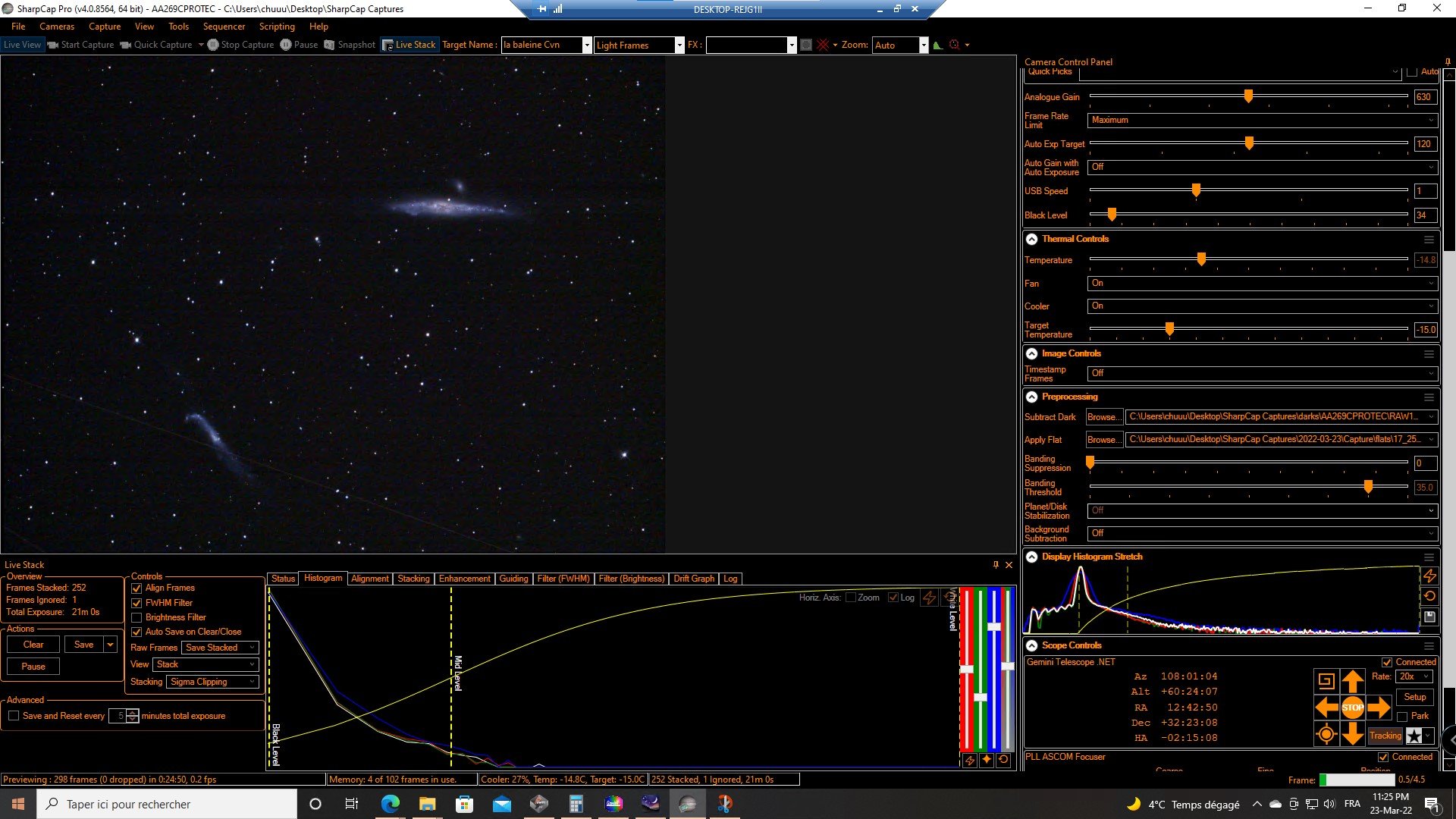Switch to the Enhancement tab
This screenshot has height=819, width=1456.
[465, 579]
